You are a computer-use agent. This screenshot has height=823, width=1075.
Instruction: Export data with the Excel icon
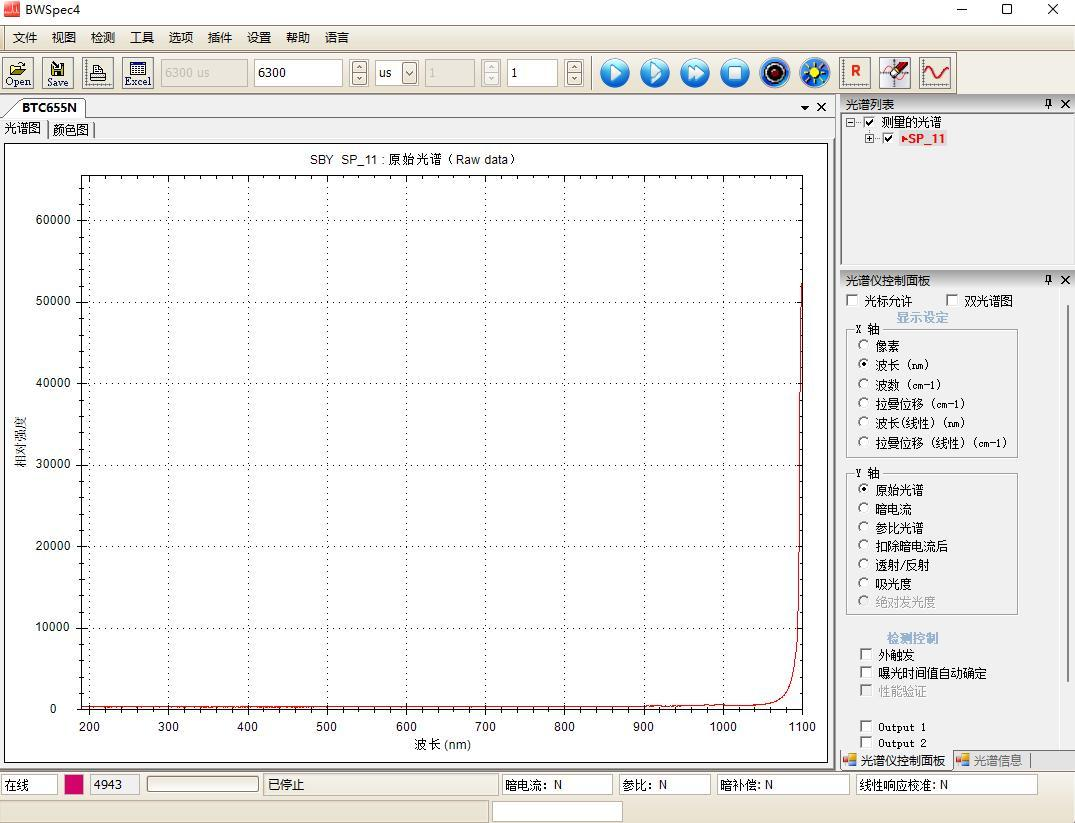click(x=138, y=73)
